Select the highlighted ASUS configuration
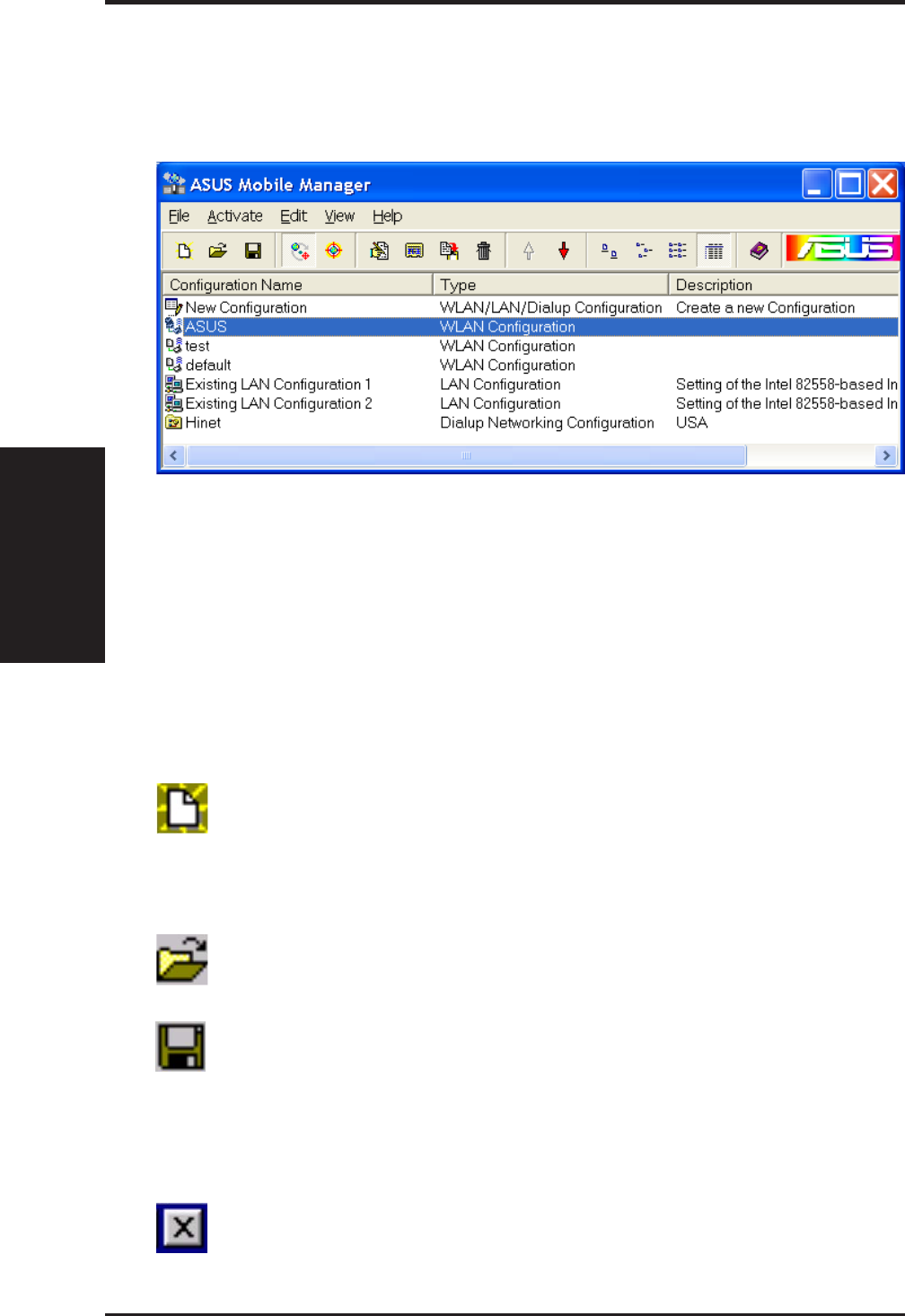This screenshot has height=1316, width=905. 531,327
